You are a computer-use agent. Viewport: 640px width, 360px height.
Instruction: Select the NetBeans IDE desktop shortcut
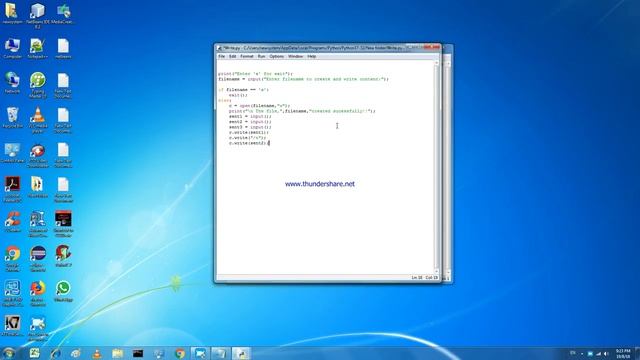pos(38,16)
